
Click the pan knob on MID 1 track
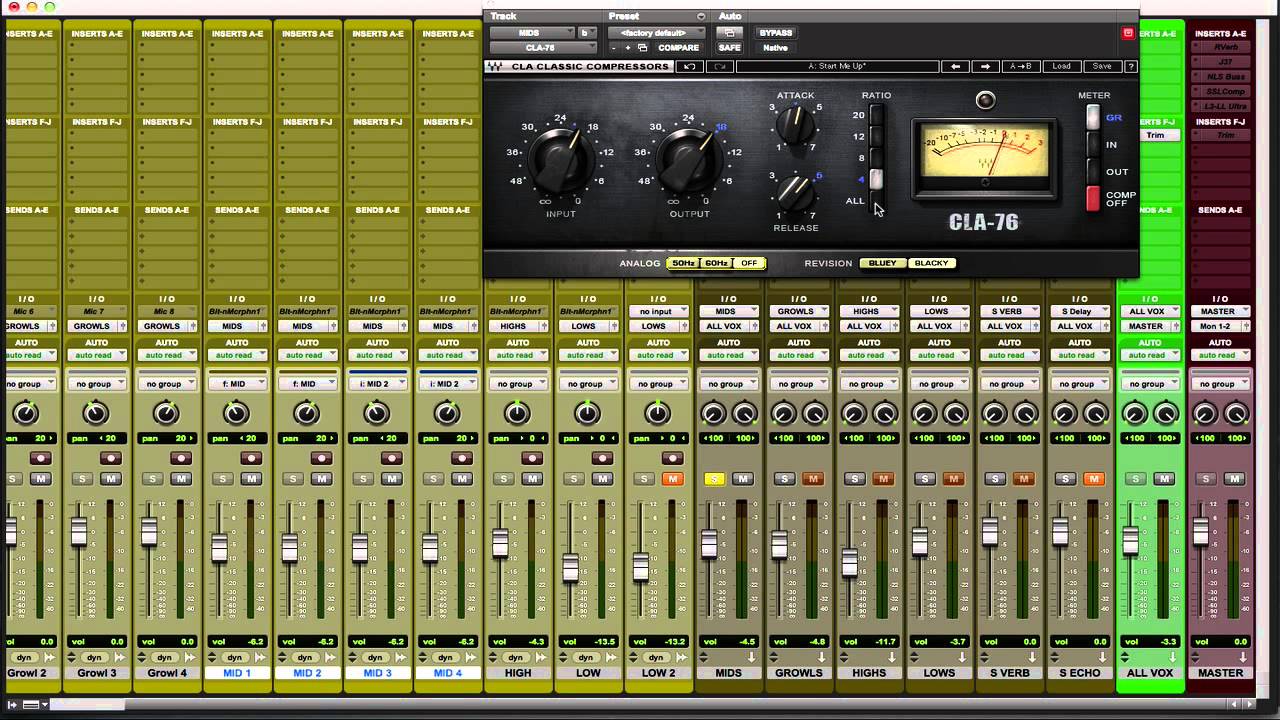(x=236, y=413)
